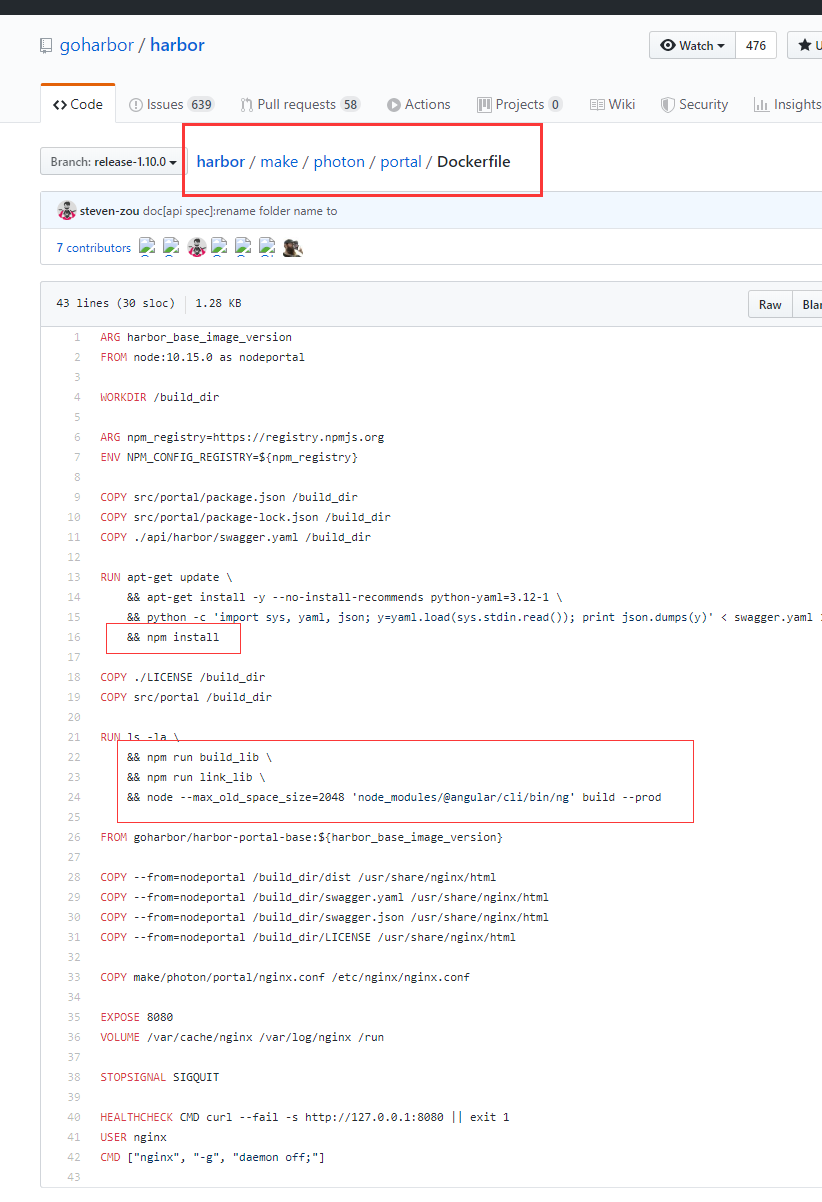Viewport: 822px width, 1202px height.
Task: Click line number 26
Action: click(74, 837)
